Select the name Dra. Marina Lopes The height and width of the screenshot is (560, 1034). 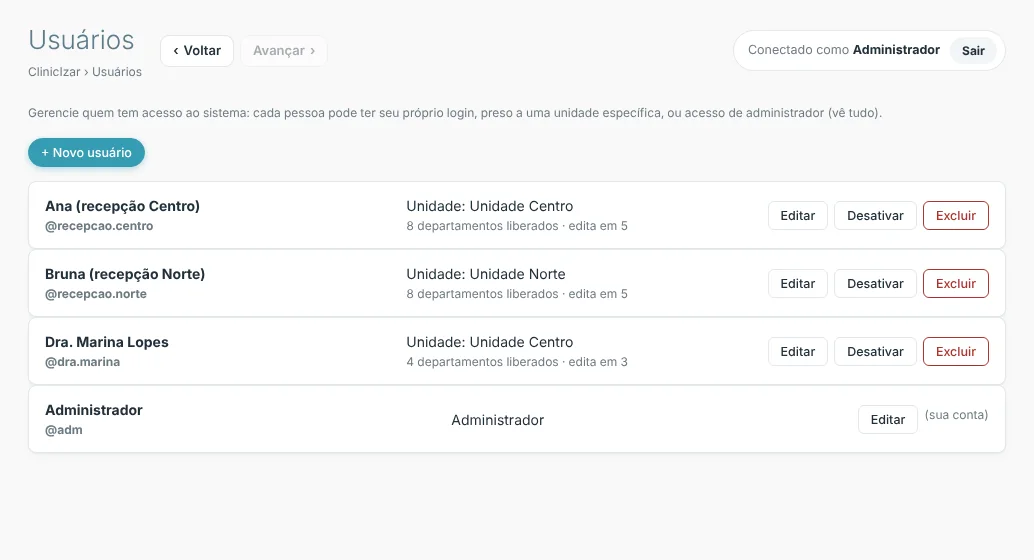tap(107, 342)
